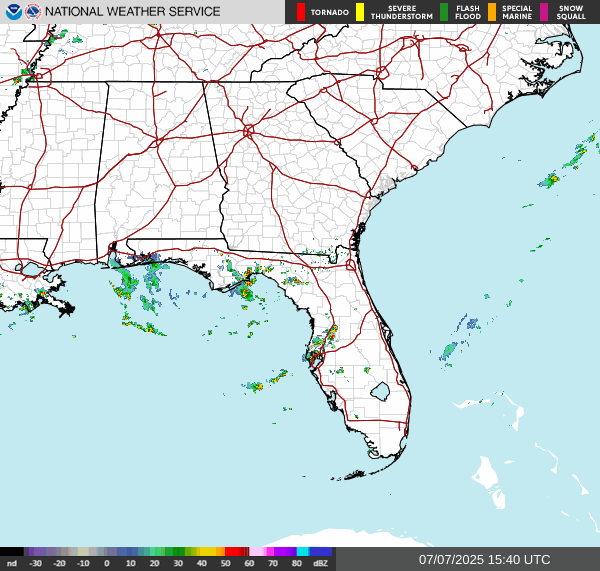
Task: Click the SPECIAL MARINE legend label
Action: (x=517, y=12)
